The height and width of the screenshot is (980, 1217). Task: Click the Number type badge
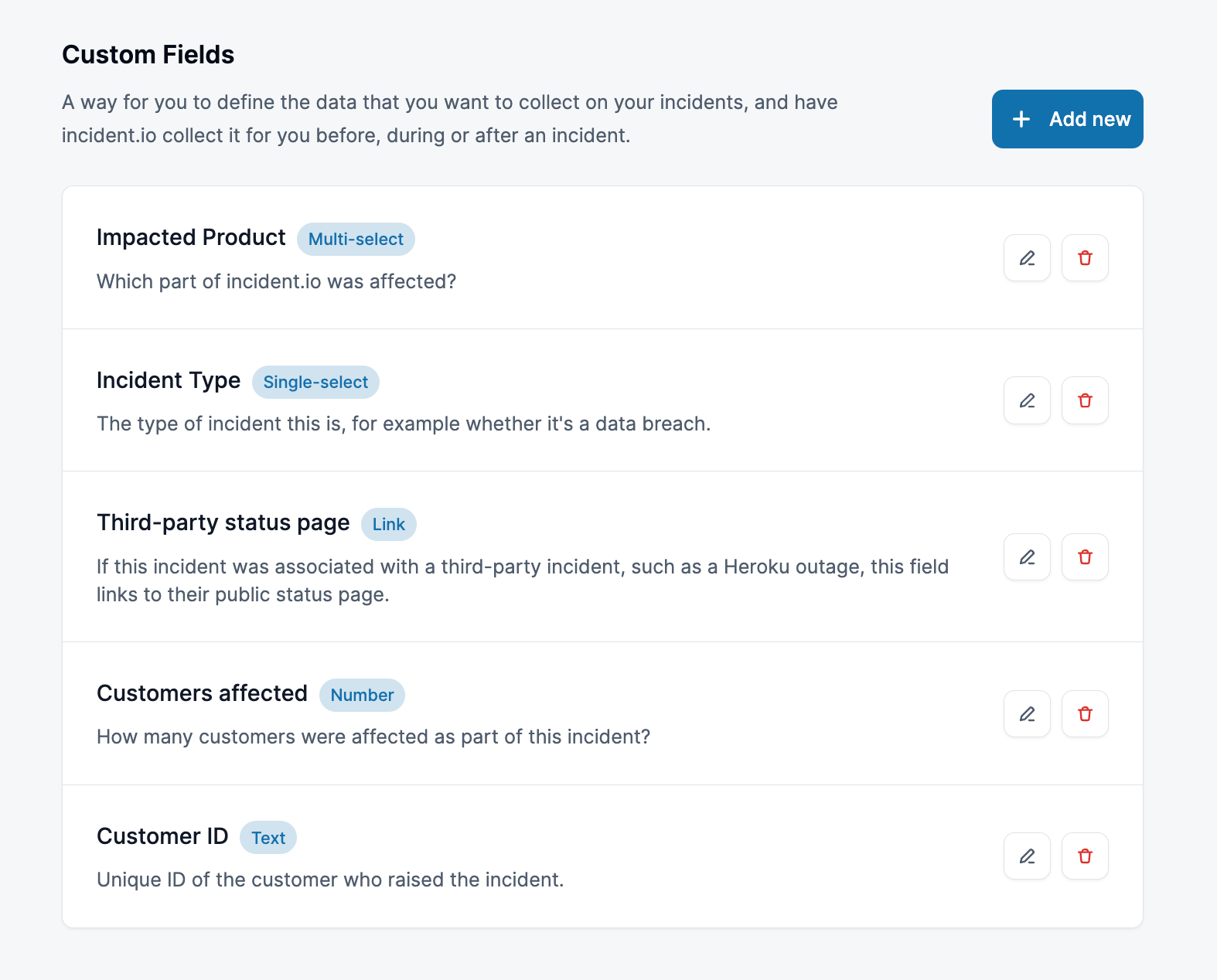[x=362, y=696]
